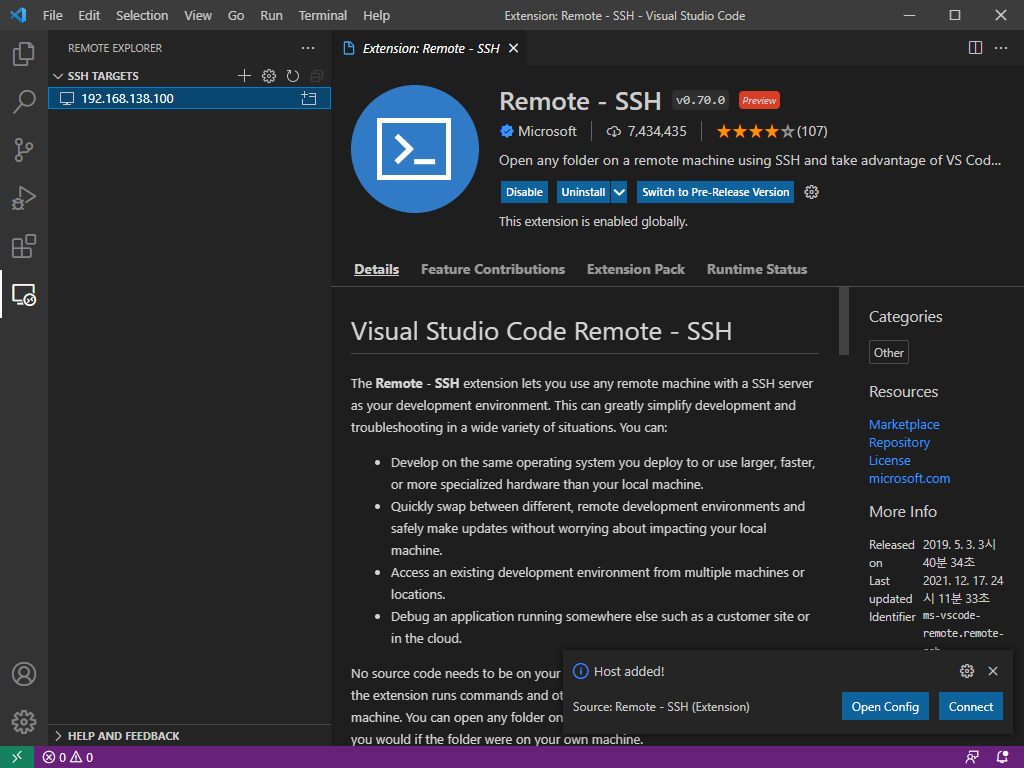Open the extension manage gear icon
This screenshot has width=1024, height=768.
tap(811, 192)
